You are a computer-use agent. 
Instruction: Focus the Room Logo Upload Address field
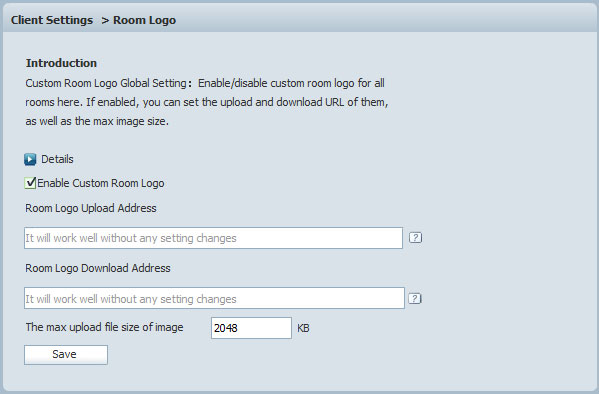coord(213,238)
